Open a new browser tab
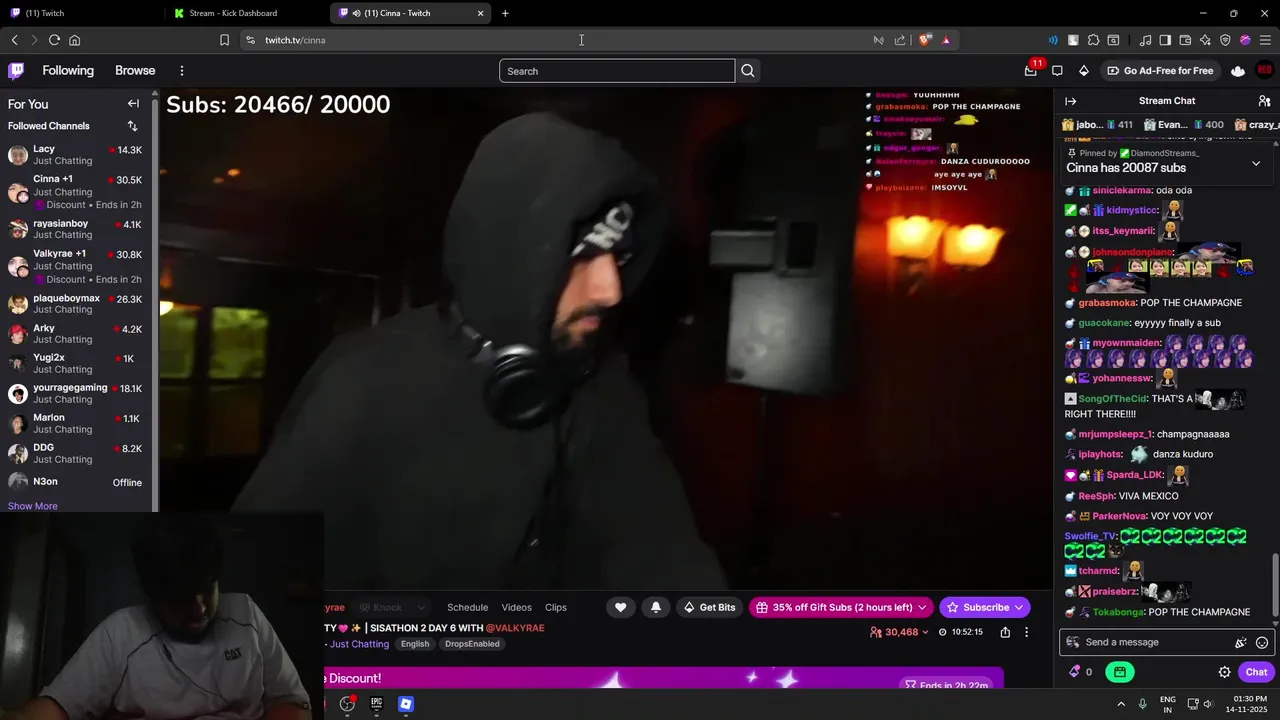The height and width of the screenshot is (720, 1280). pyautogui.click(x=505, y=13)
